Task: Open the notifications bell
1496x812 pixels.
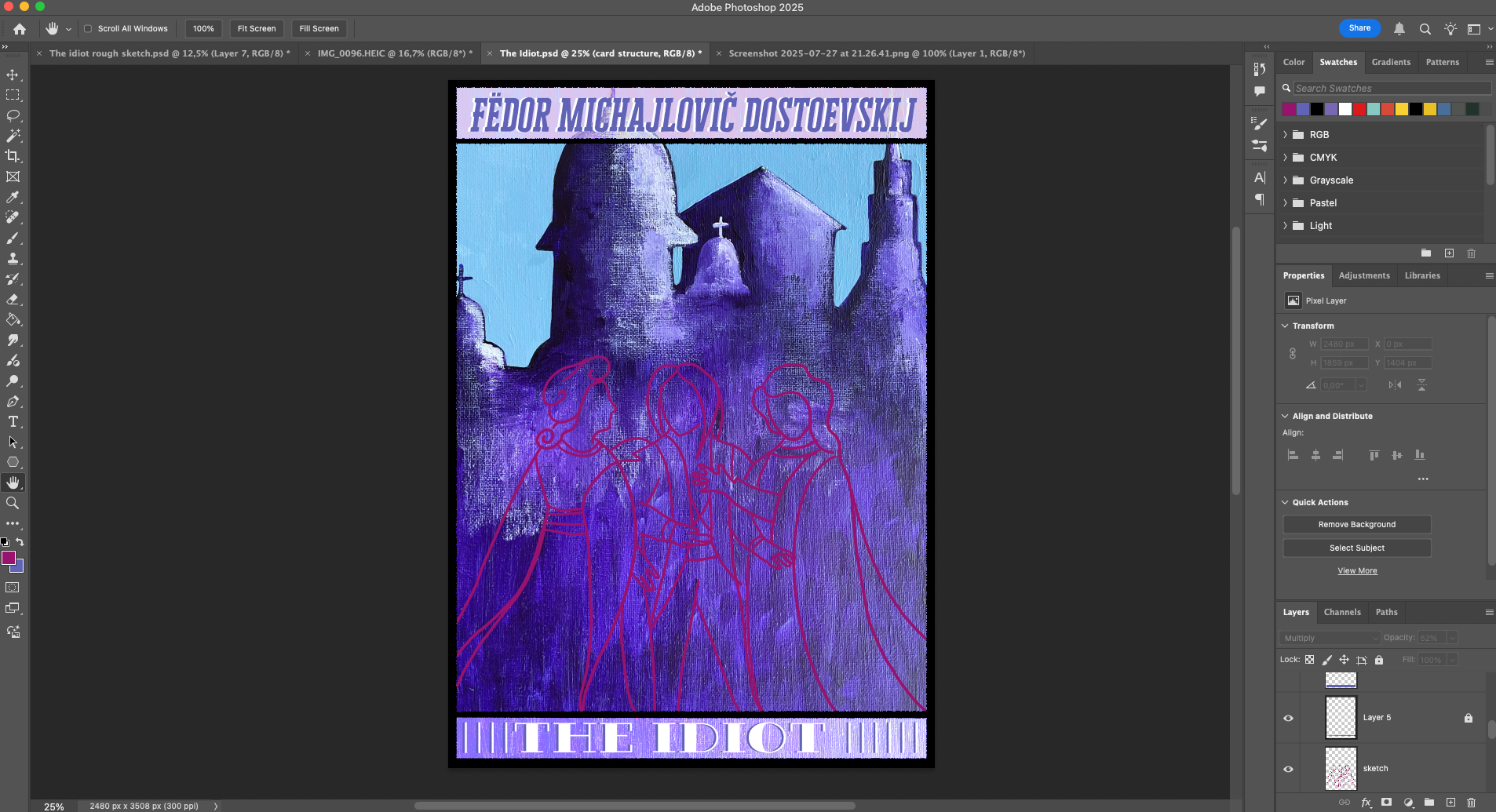Action: pos(1399,28)
